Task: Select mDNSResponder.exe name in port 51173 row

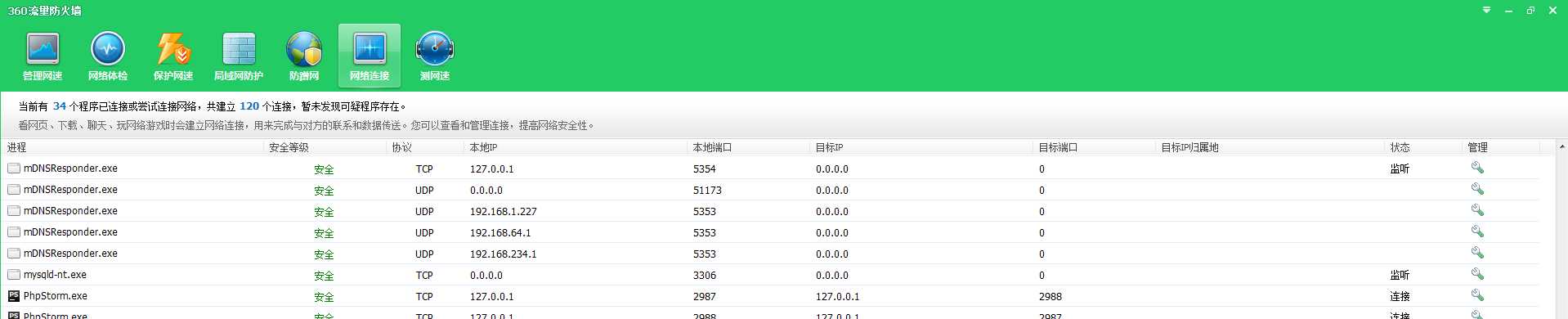Action: 70,190
